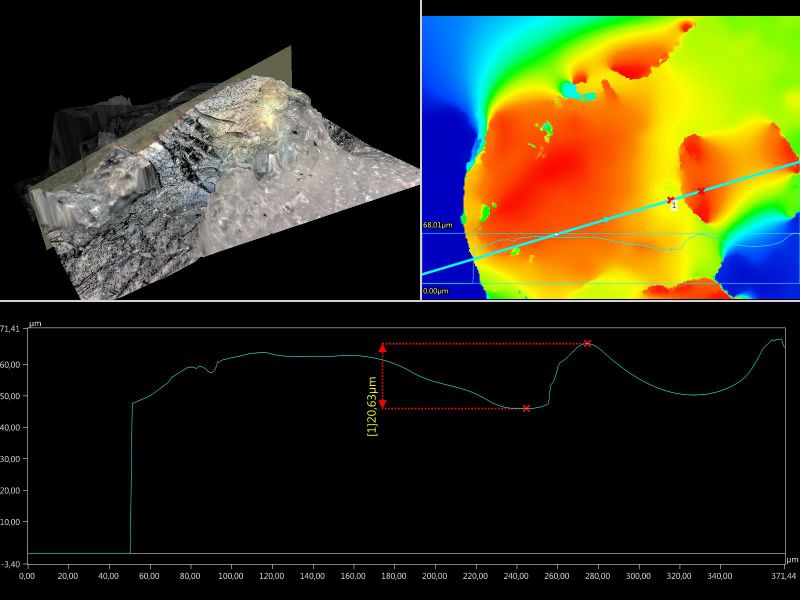800x600 pixels.
Task: Click the 371,44 end value on the horizontal axis
Action: point(784,576)
